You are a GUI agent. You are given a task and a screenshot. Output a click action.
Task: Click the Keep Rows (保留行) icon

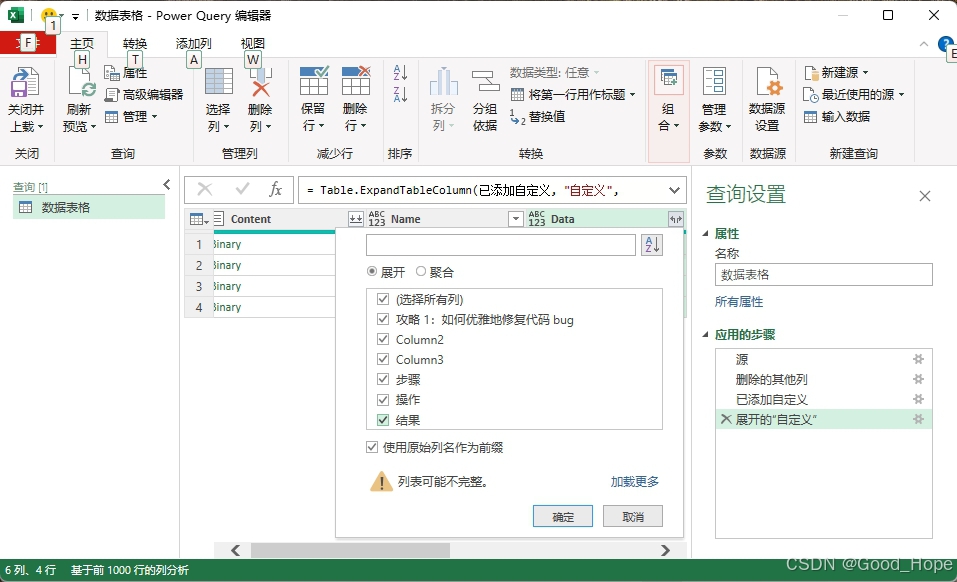click(314, 81)
